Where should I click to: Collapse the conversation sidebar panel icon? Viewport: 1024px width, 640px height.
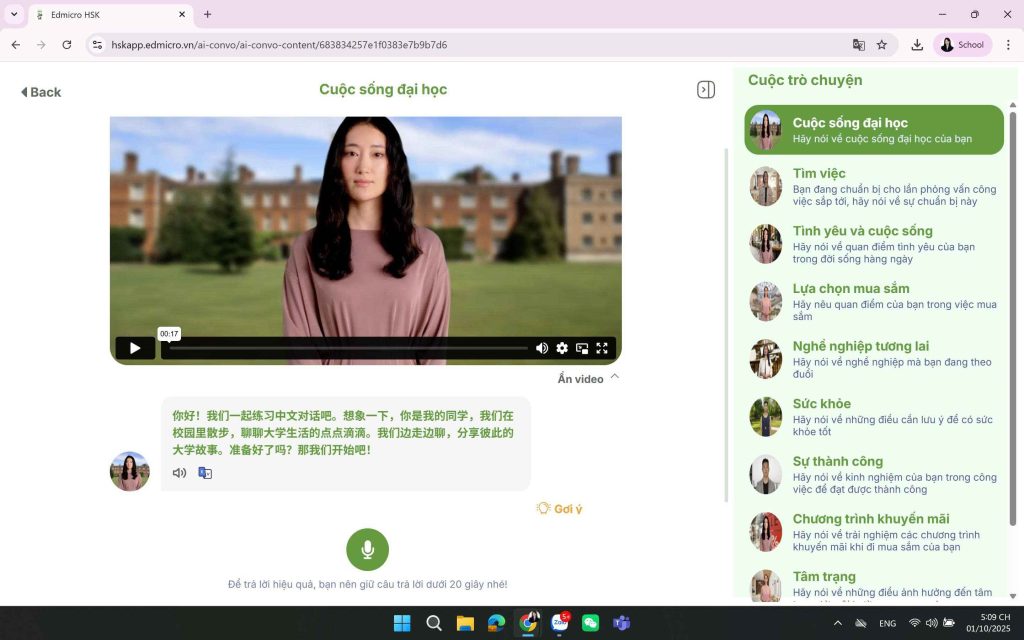(706, 90)
